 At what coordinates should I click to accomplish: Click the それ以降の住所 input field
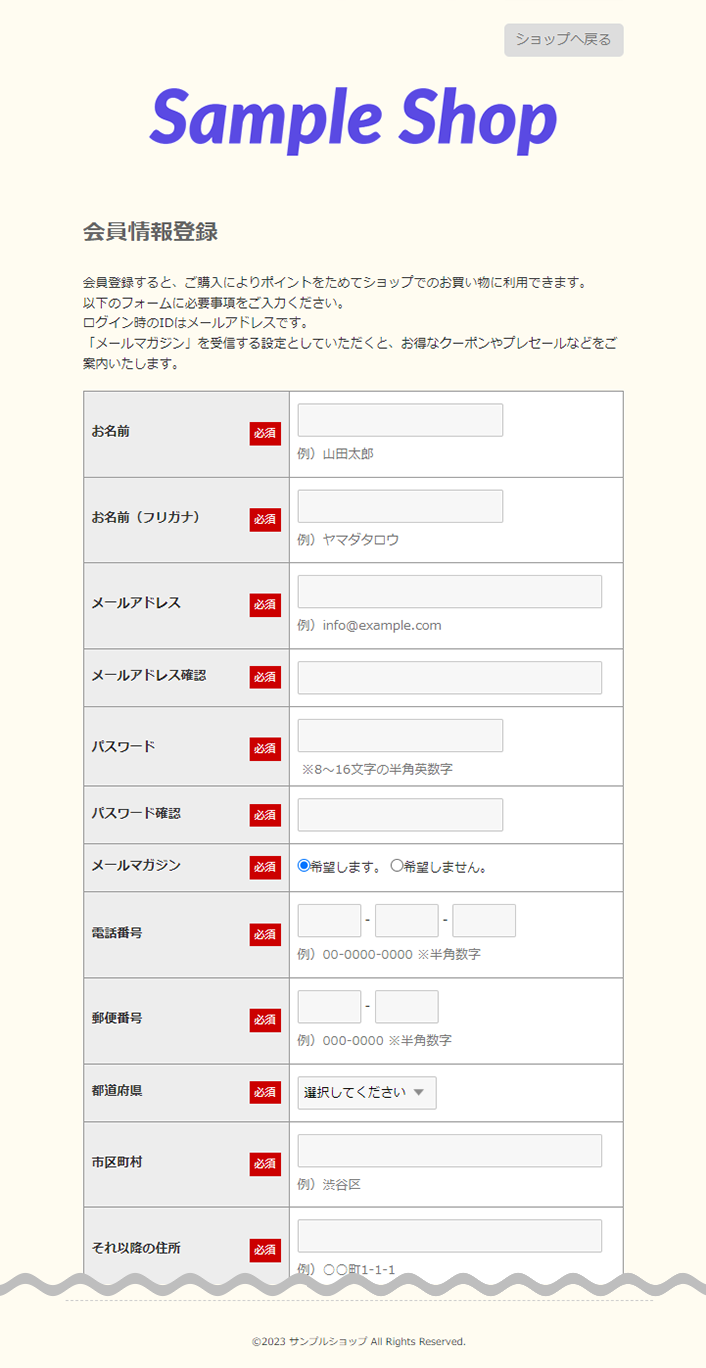(x=450, y=1235)
